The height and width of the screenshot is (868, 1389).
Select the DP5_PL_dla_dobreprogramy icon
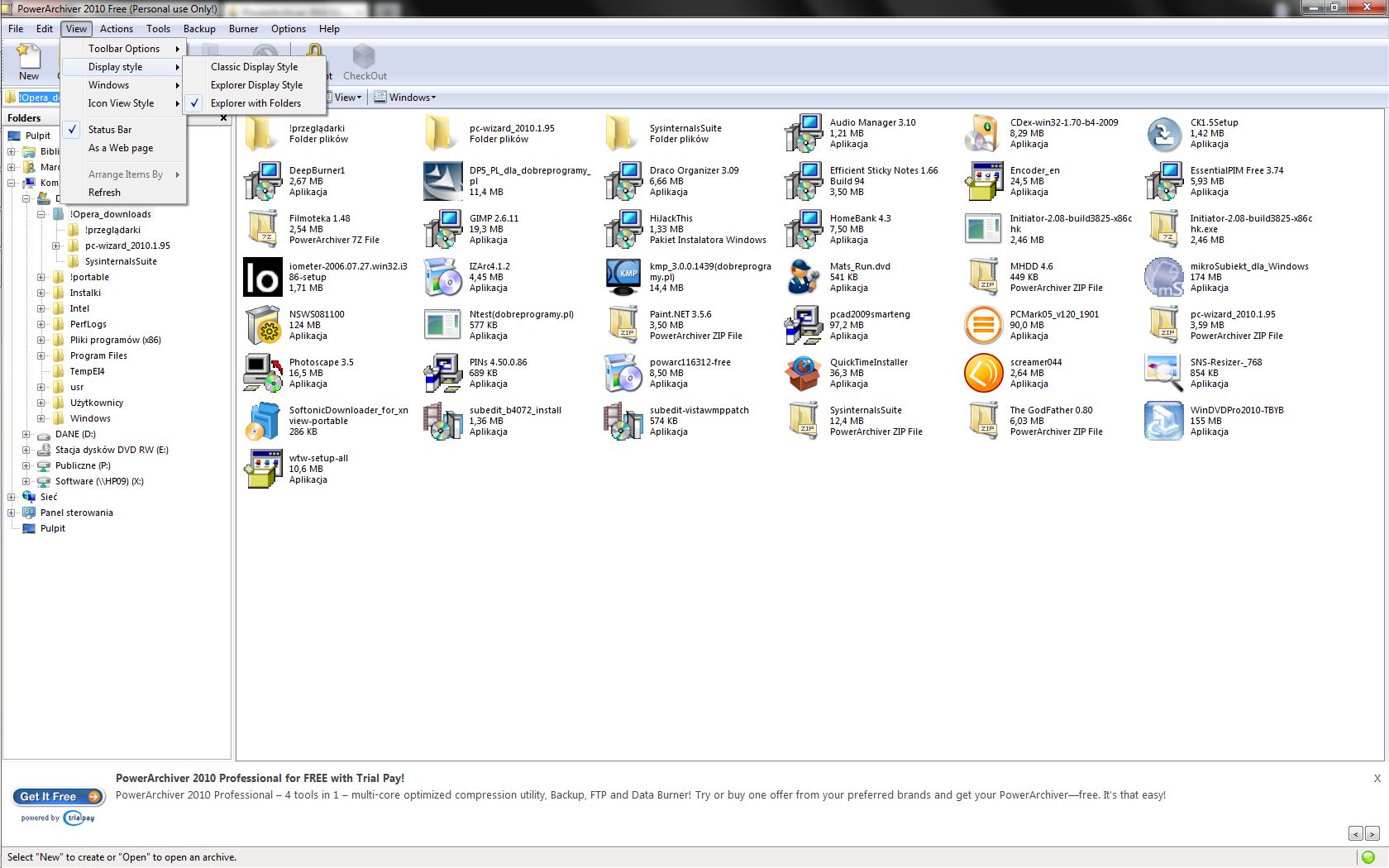pos(443,181)
